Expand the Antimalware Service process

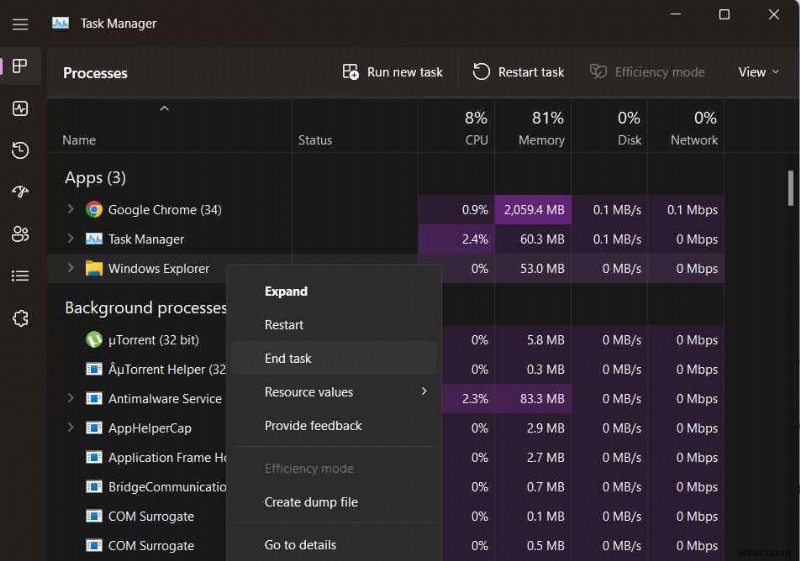tap(70, 398)
